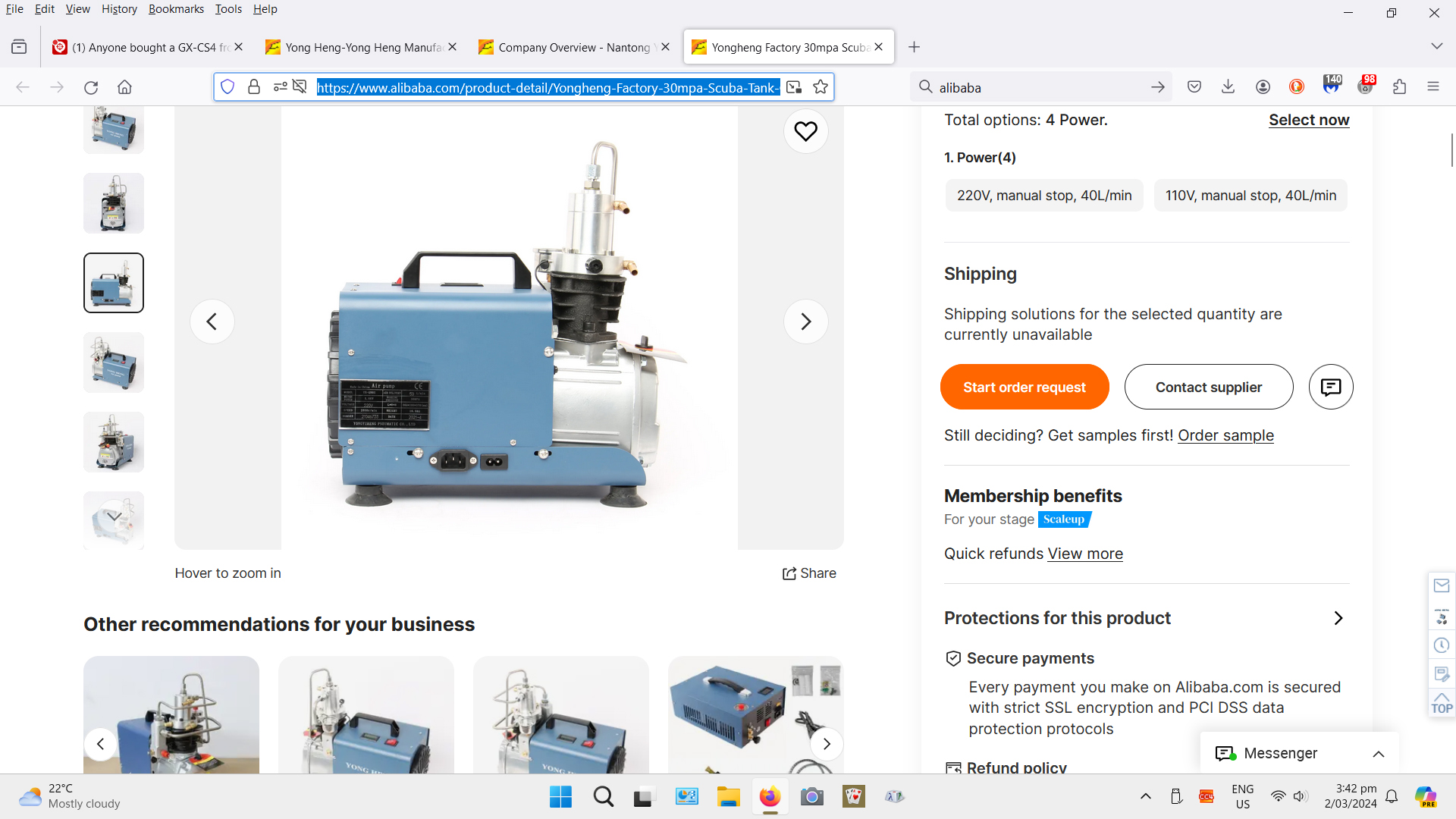This screenshot has height=819, width=1456.
Task: Show the next product image
Action: pyautogui.click(x=806, y=322)
